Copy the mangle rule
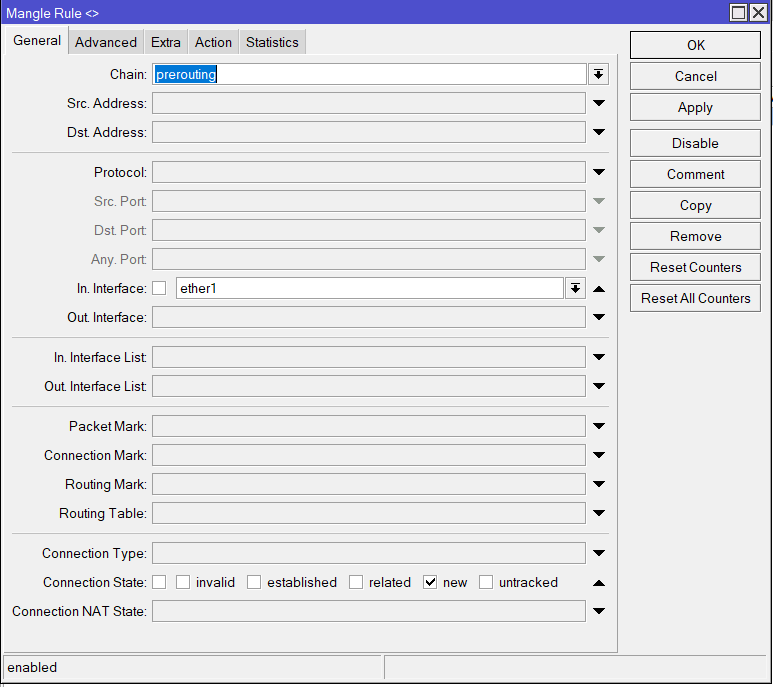Screen dimensions: 773x687 point(695,206)
